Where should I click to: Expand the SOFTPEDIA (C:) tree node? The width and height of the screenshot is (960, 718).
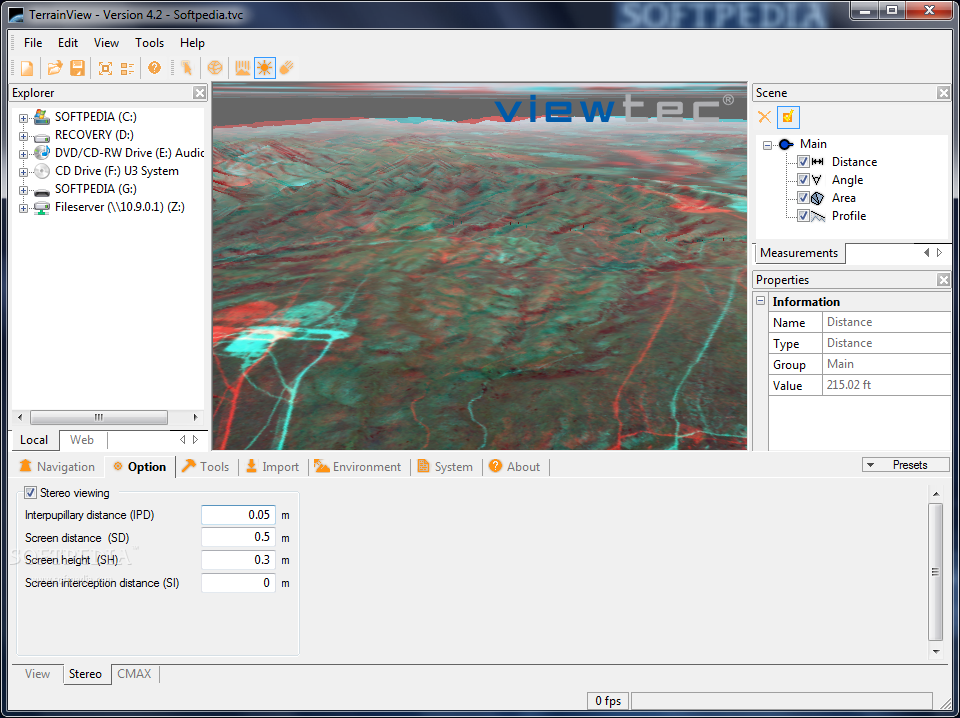[23, 118]
